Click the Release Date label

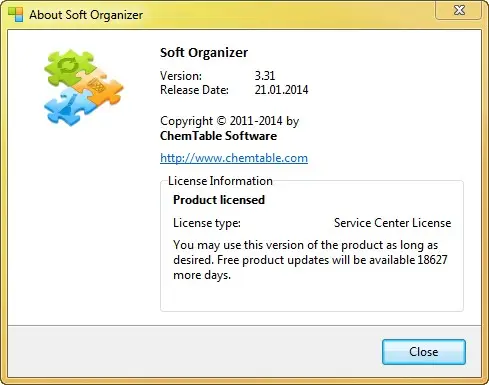(194, 90)
